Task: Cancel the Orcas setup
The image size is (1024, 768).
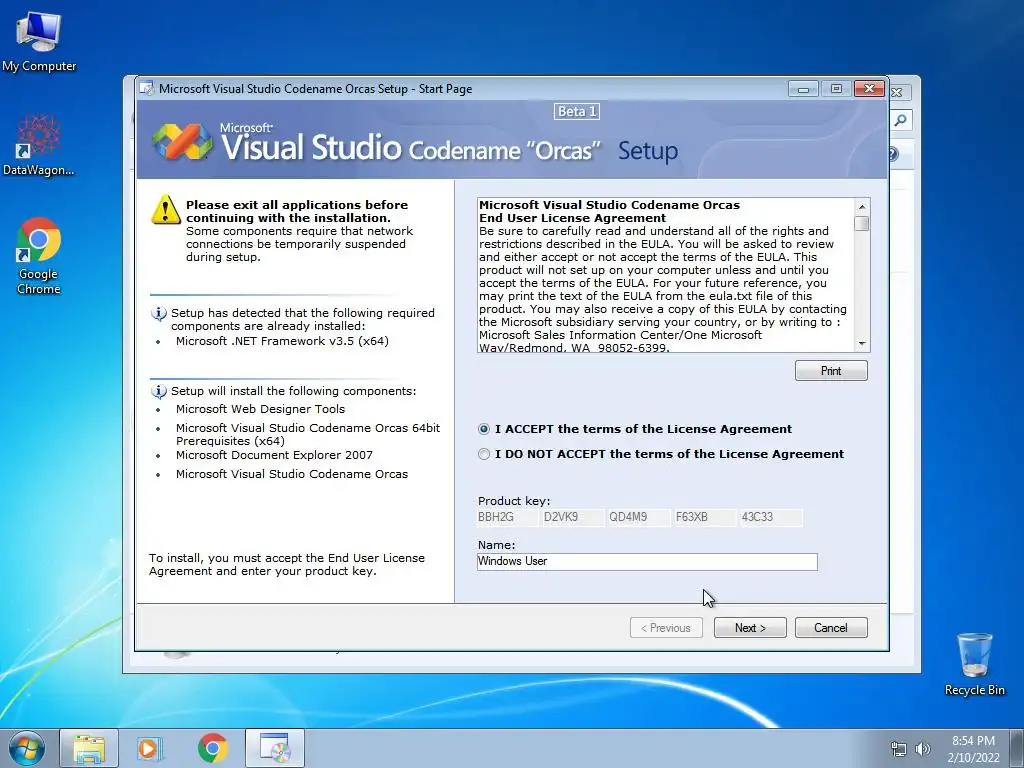Action: (831, 628)
